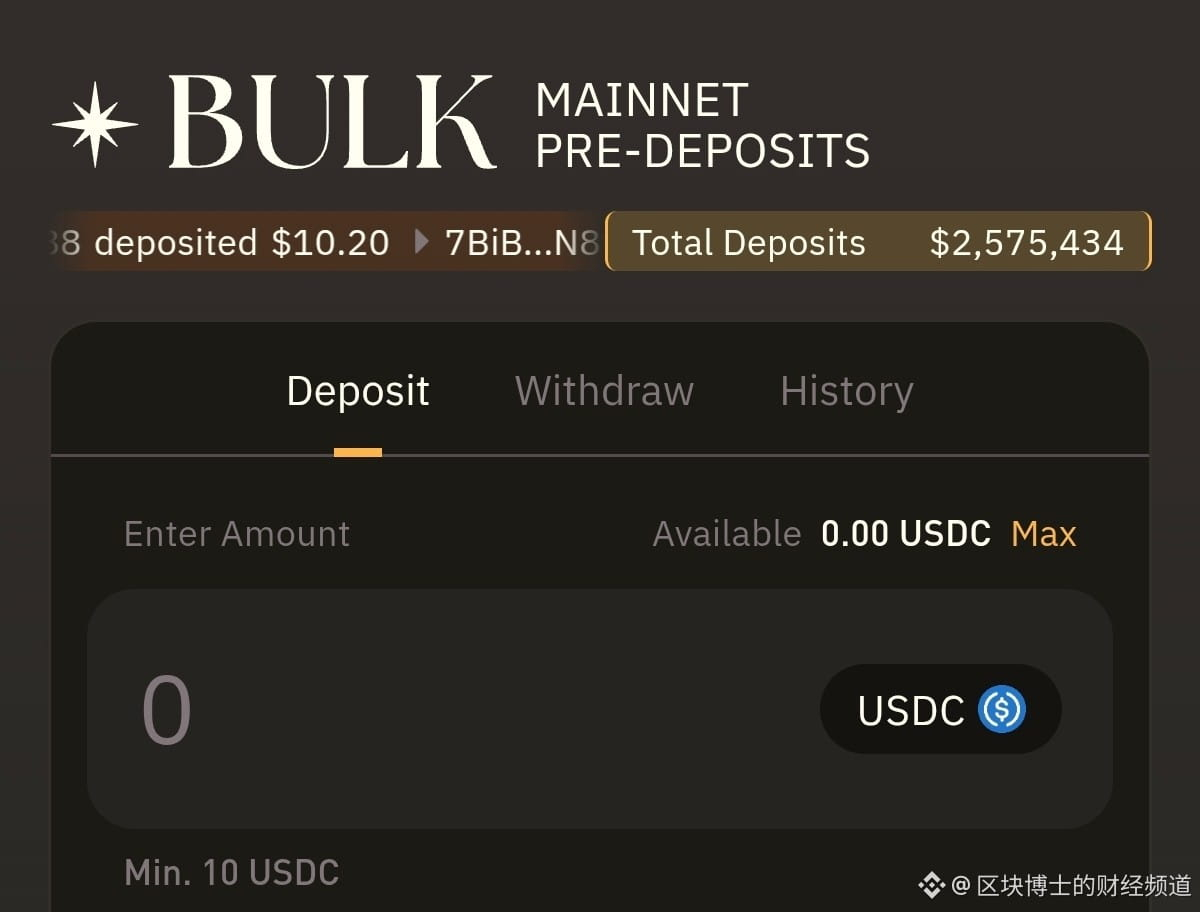This screenshot has height=912, width=1200.
Task: Switch to the Withdraw tab
Action: point(604,390)
